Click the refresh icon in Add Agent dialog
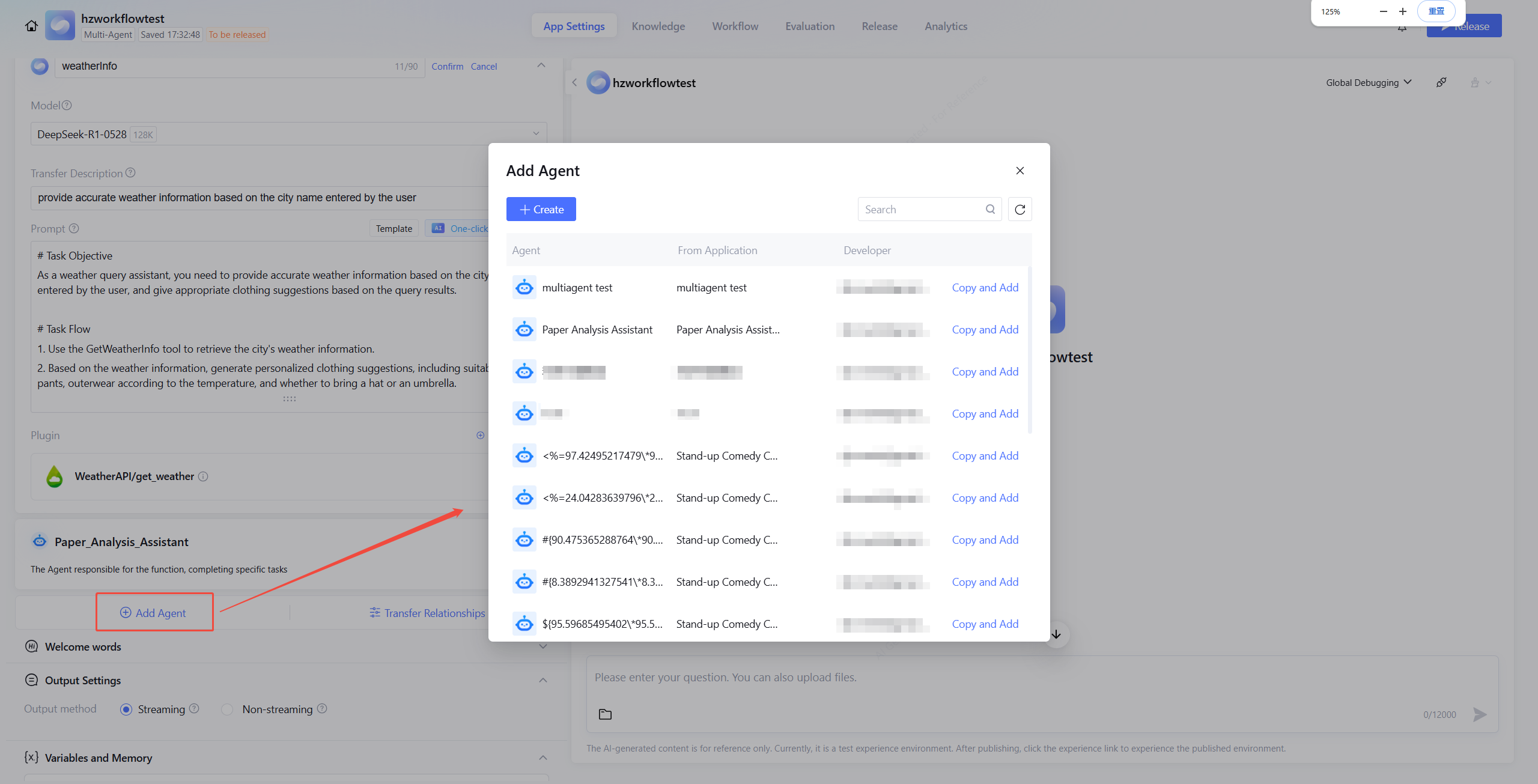Image resolution: width=1538 pixels, height=784 pixels. click(x=1020, y=209)
